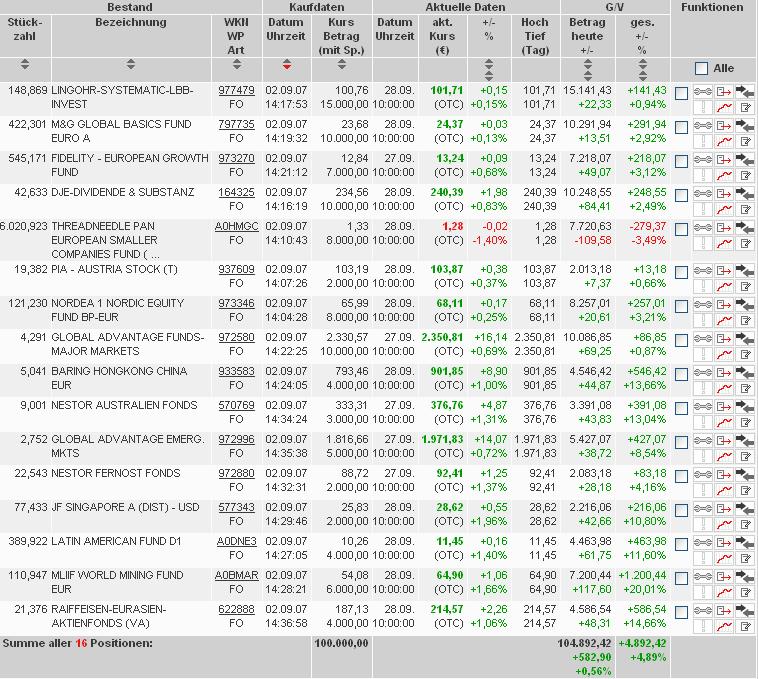
Task: Tick checkbox for LINGOHR-SYSTEMATIC-LBB-INVEST
Action: click(x=681, y=93)
